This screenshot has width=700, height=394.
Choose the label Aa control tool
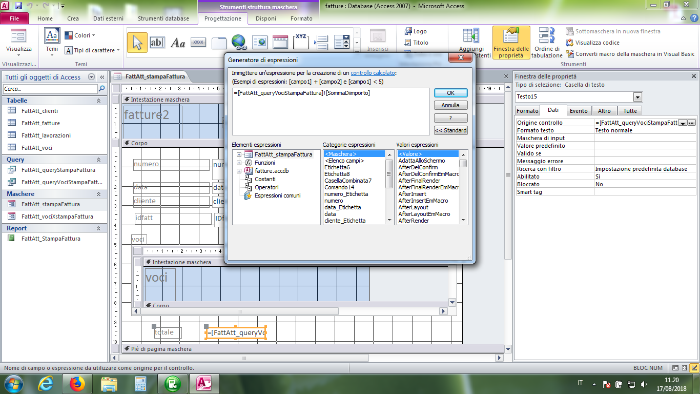[178, 43]
